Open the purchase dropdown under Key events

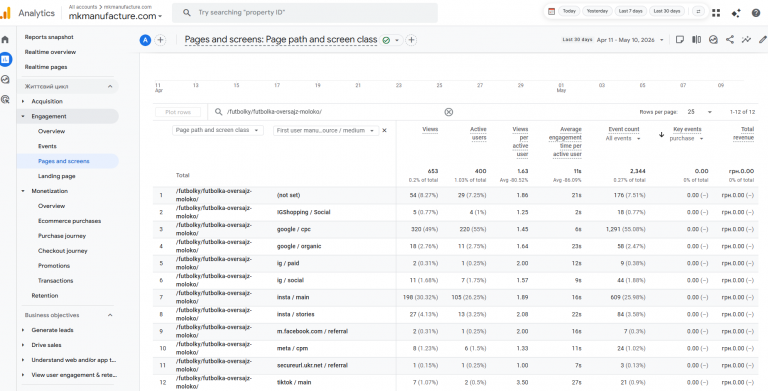(x=686, y=139)
